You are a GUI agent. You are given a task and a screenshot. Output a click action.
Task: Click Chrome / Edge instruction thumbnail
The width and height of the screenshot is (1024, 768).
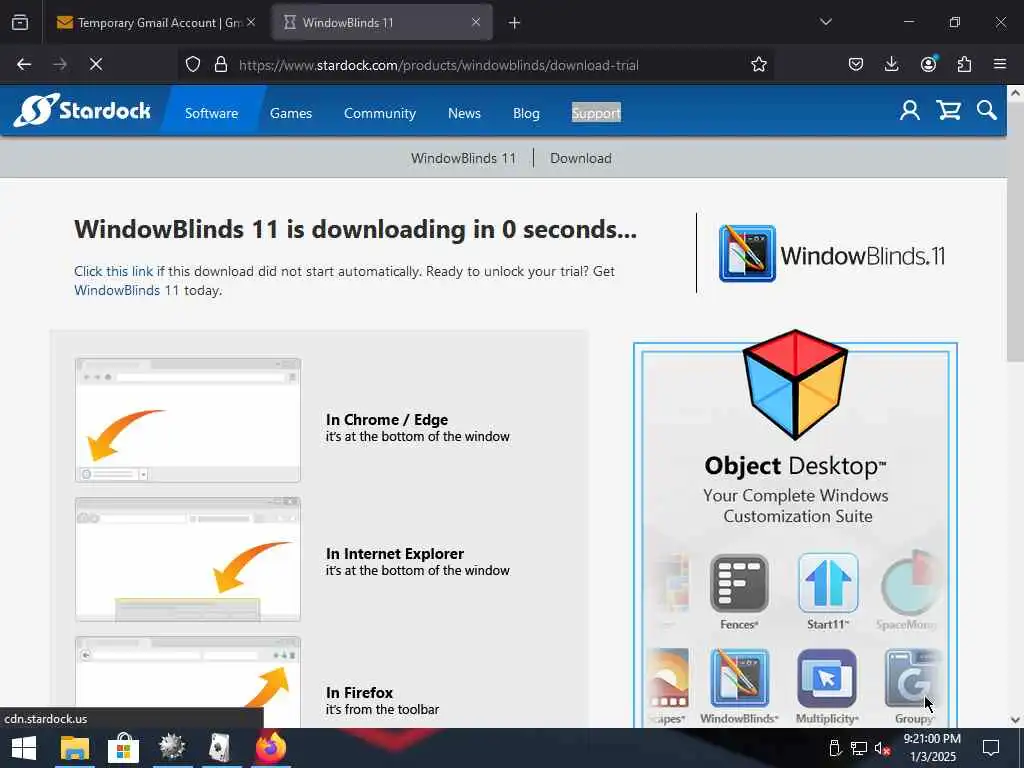pyautogui.click(x=188, y=420)
